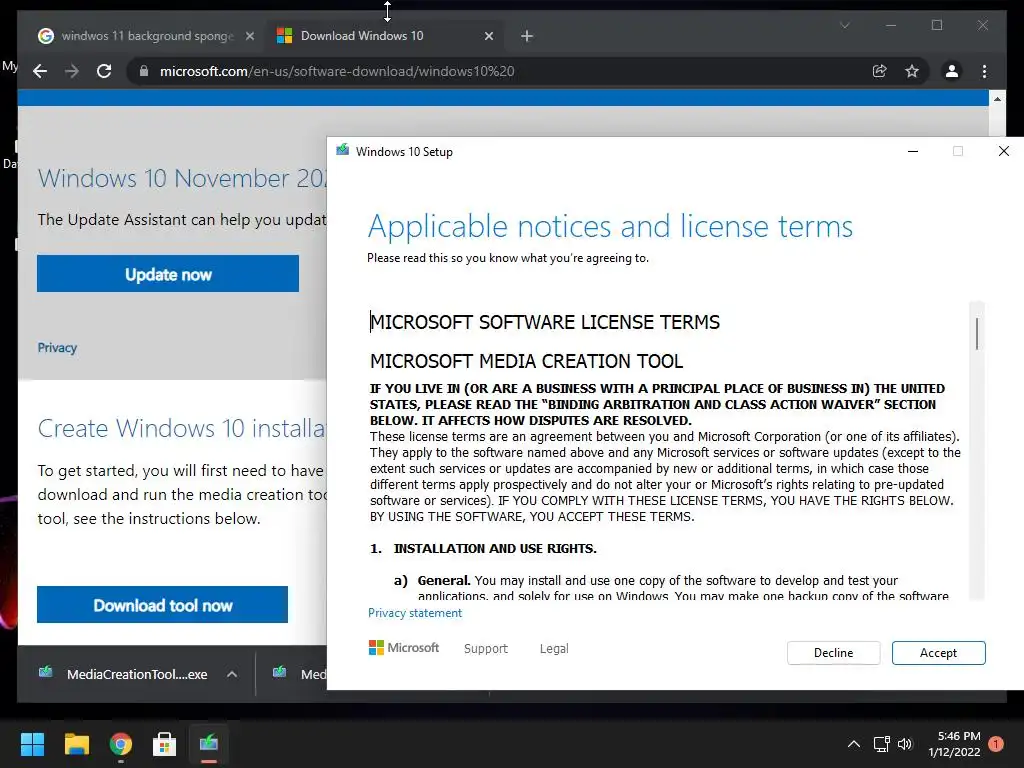Viewport: 1024px width, 768px height.
Task: Open network status tray icon
Action: tap(882, 744)
